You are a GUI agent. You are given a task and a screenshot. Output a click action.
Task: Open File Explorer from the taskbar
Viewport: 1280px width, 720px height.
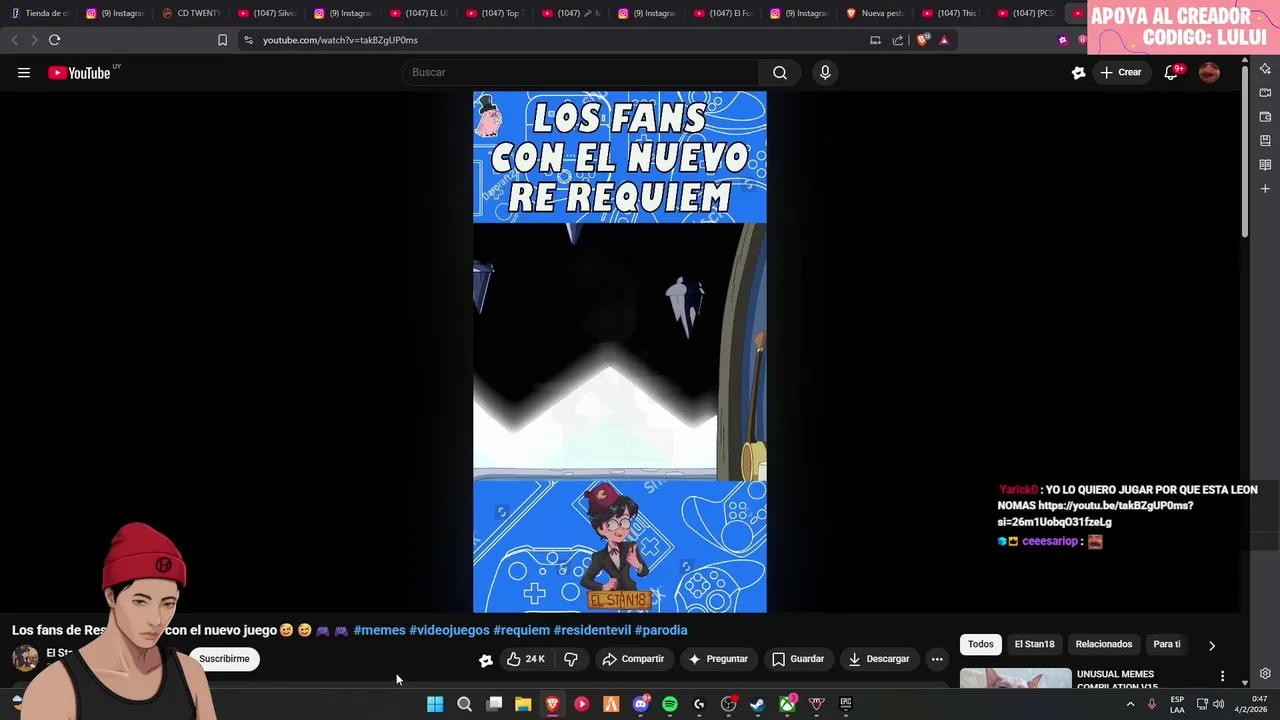coord(523,704)
